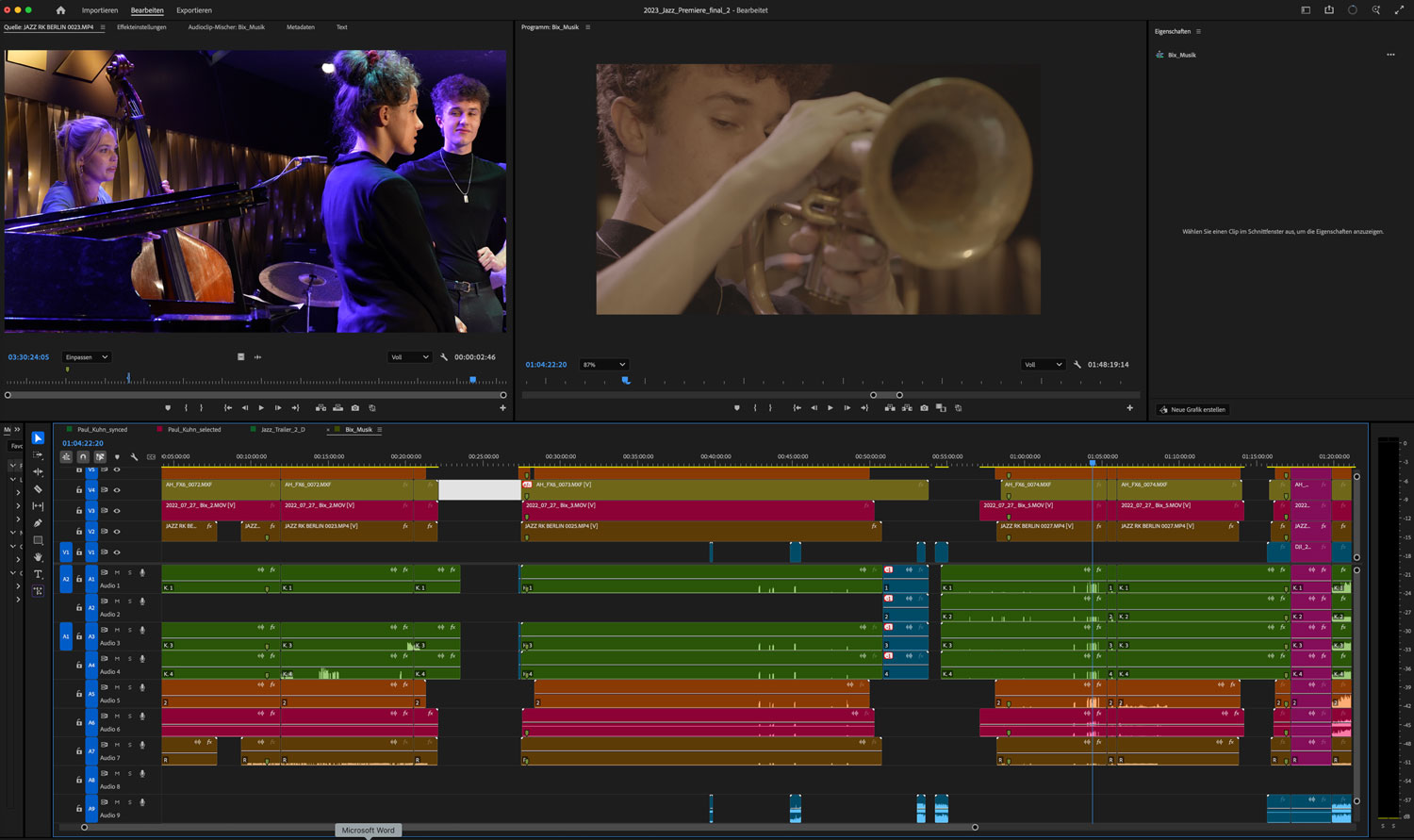Toggle visibility eye of track V3
Image resolution: width=1414 pixels, height=840 pixels.
pos(117,511)
